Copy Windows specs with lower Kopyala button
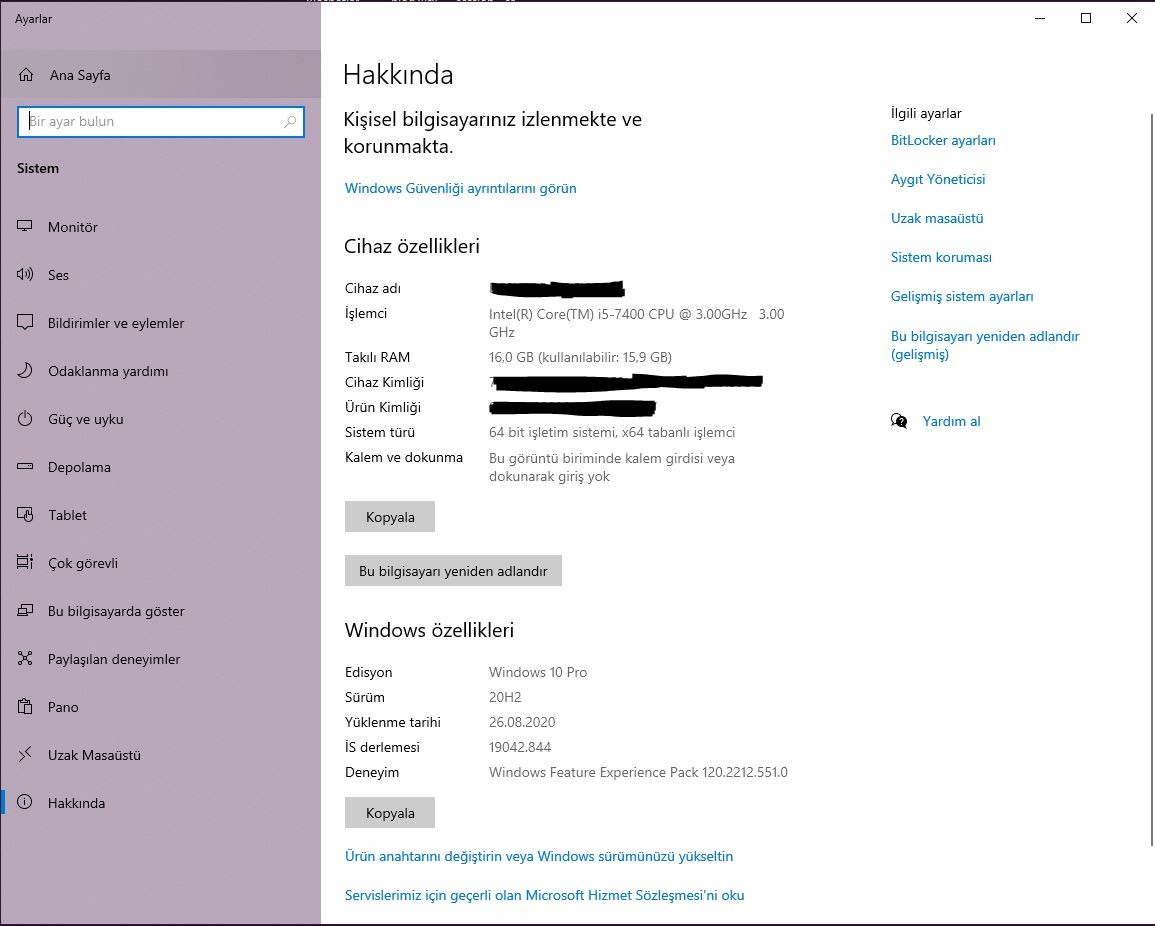Screen dimensions: 1155x926 pyautogui.click(x=390, y=813)
